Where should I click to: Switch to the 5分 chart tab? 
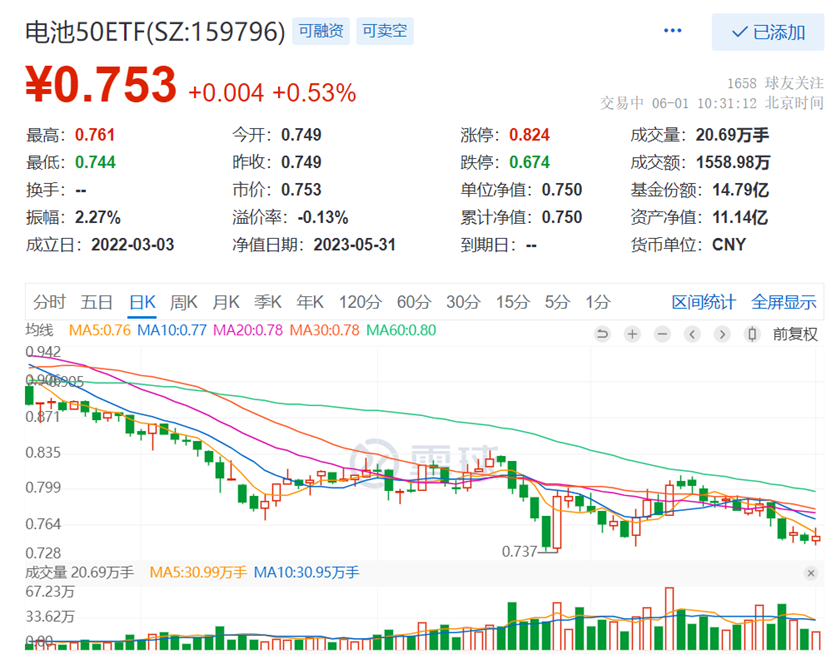[558, 302]
